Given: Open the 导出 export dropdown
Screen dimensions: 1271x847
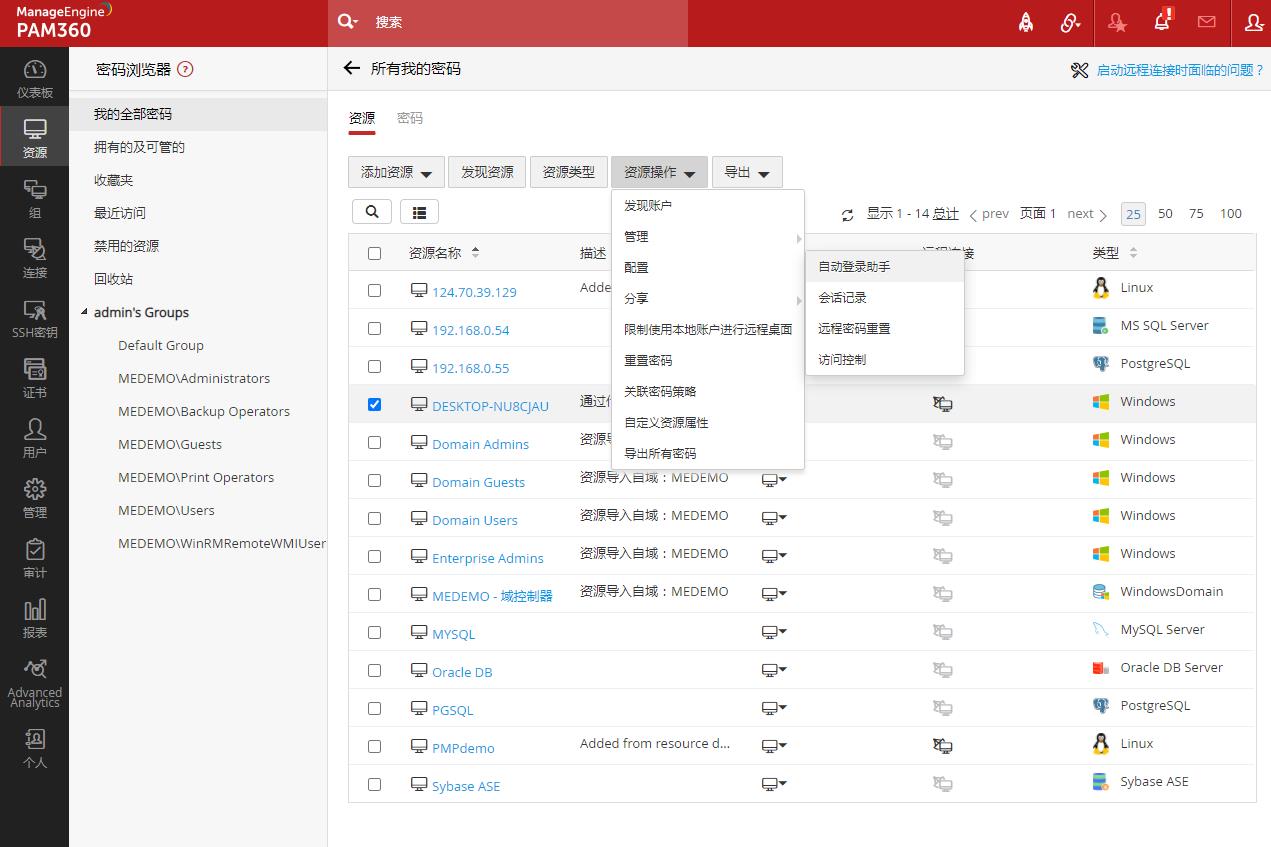Looking at the screenshot, I should click(x=746, y=172).
